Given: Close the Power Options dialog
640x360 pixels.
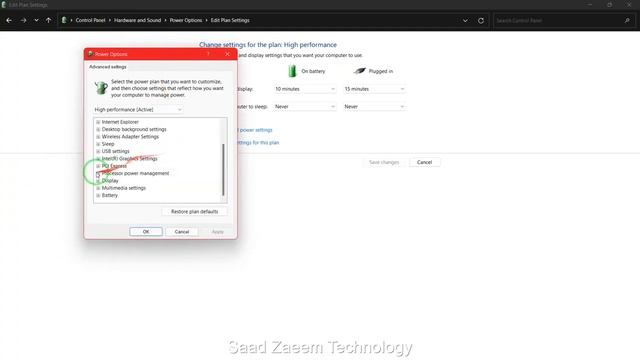Looking at the screenshot, I should point(227,54).
